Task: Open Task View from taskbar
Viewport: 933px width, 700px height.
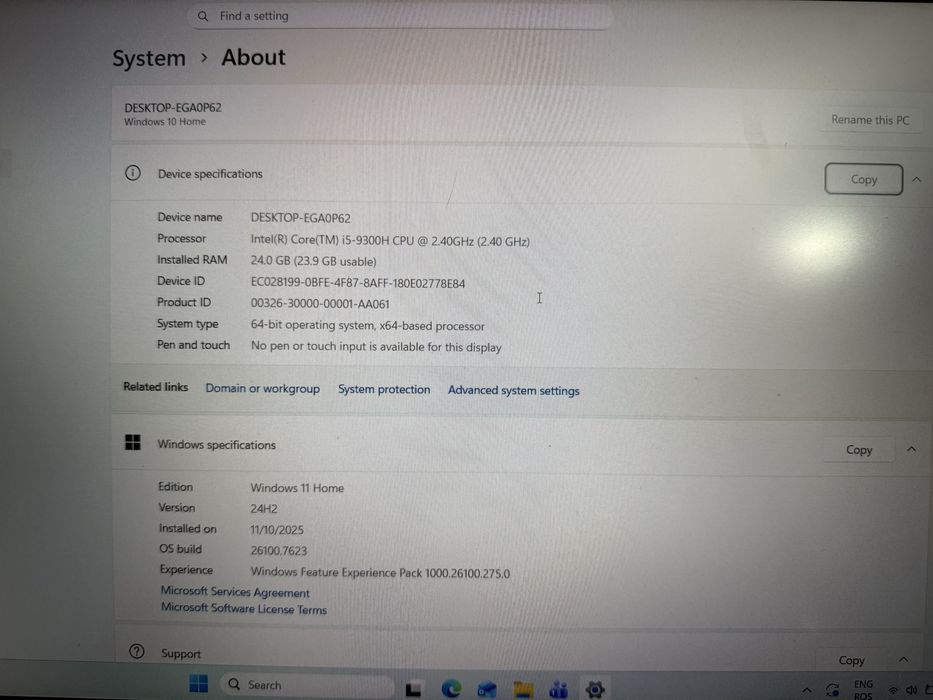Action: pyautogui.click(x=414, y=689)
